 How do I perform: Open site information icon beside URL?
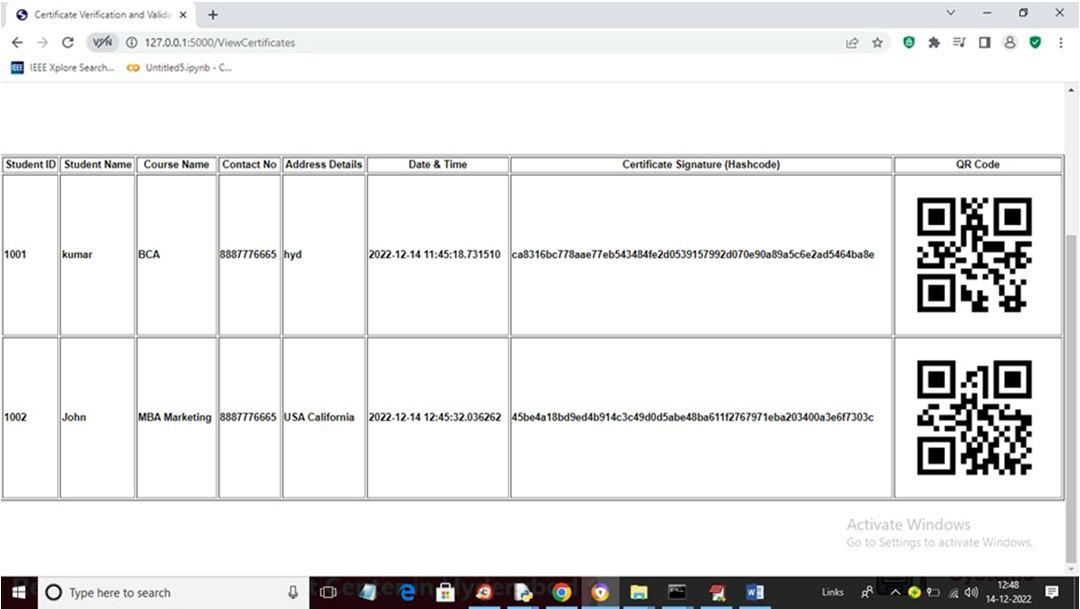point(132,43)
